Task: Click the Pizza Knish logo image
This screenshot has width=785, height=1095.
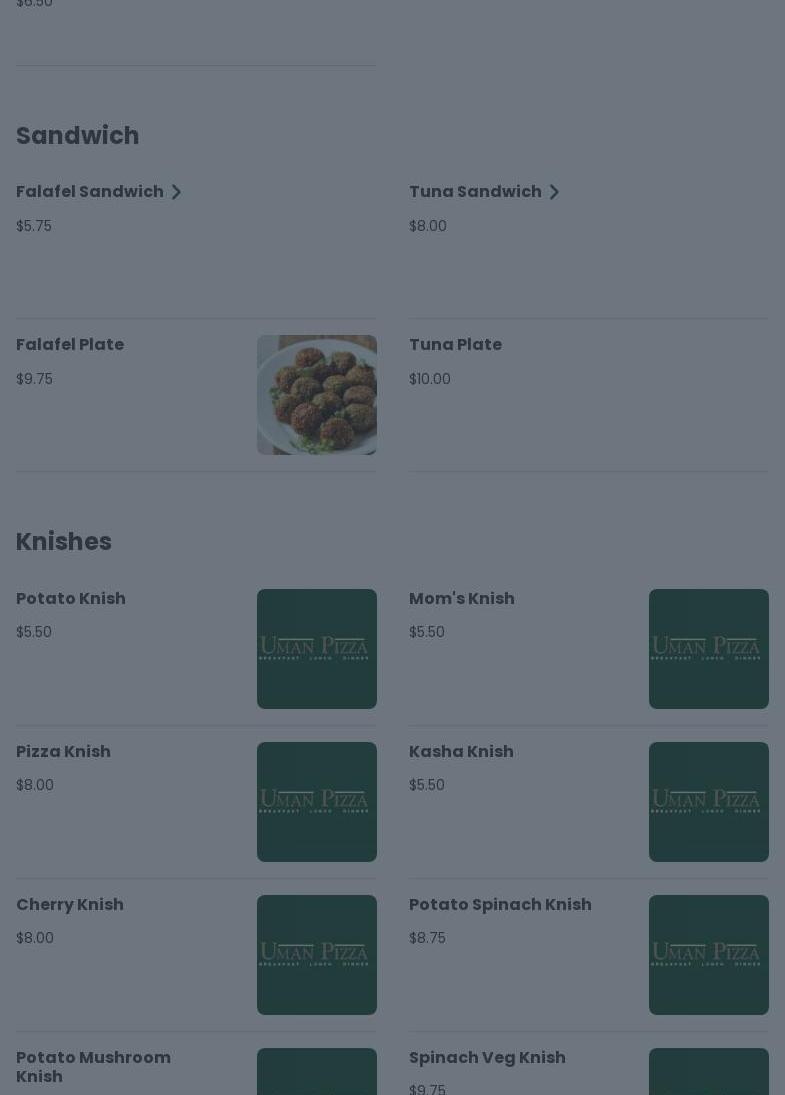Action: click(x=316, y=802)
